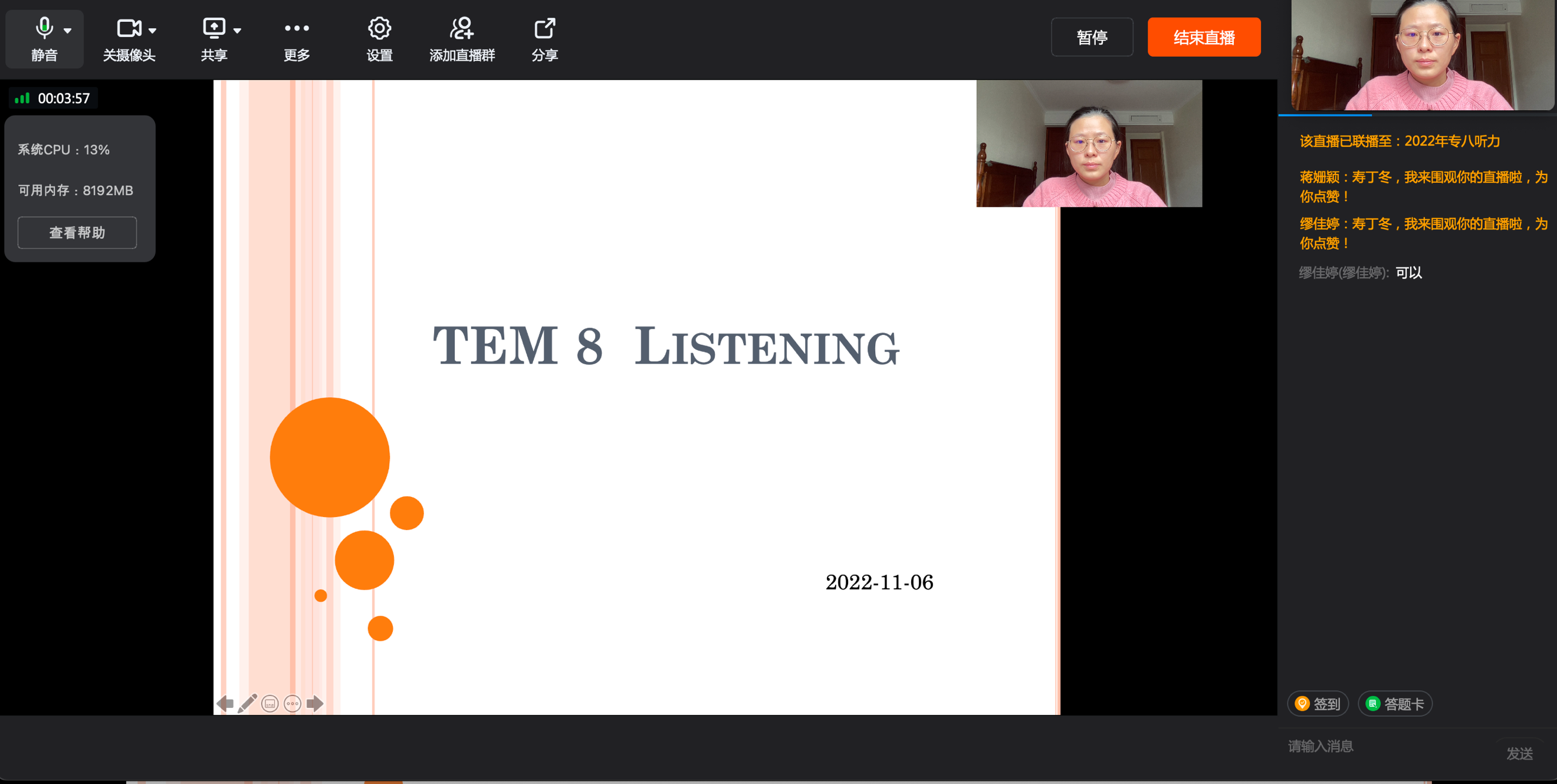Image resolution: width=1557 pixels, height=784 pixels.
Task: Click the 系统CPU：13% readout
Action: click(x=64, y=150)
